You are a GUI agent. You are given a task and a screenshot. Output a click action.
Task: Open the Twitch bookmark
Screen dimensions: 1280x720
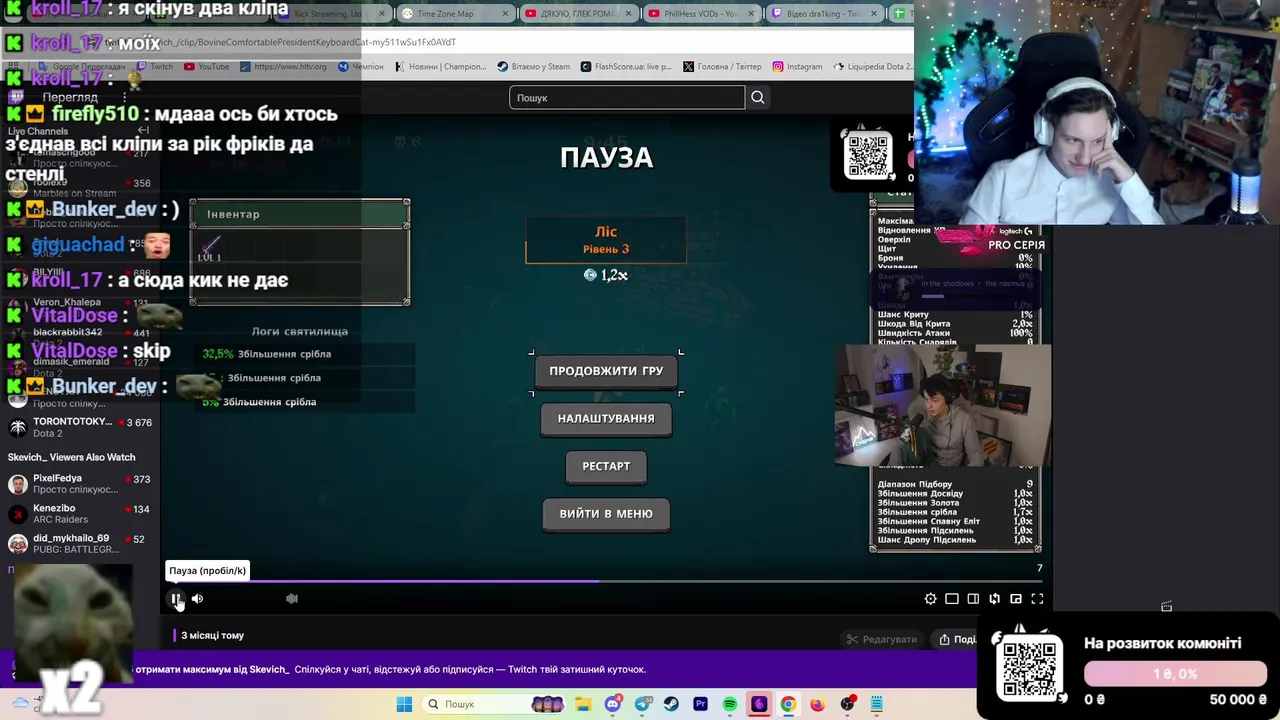[x=155, y=67]
